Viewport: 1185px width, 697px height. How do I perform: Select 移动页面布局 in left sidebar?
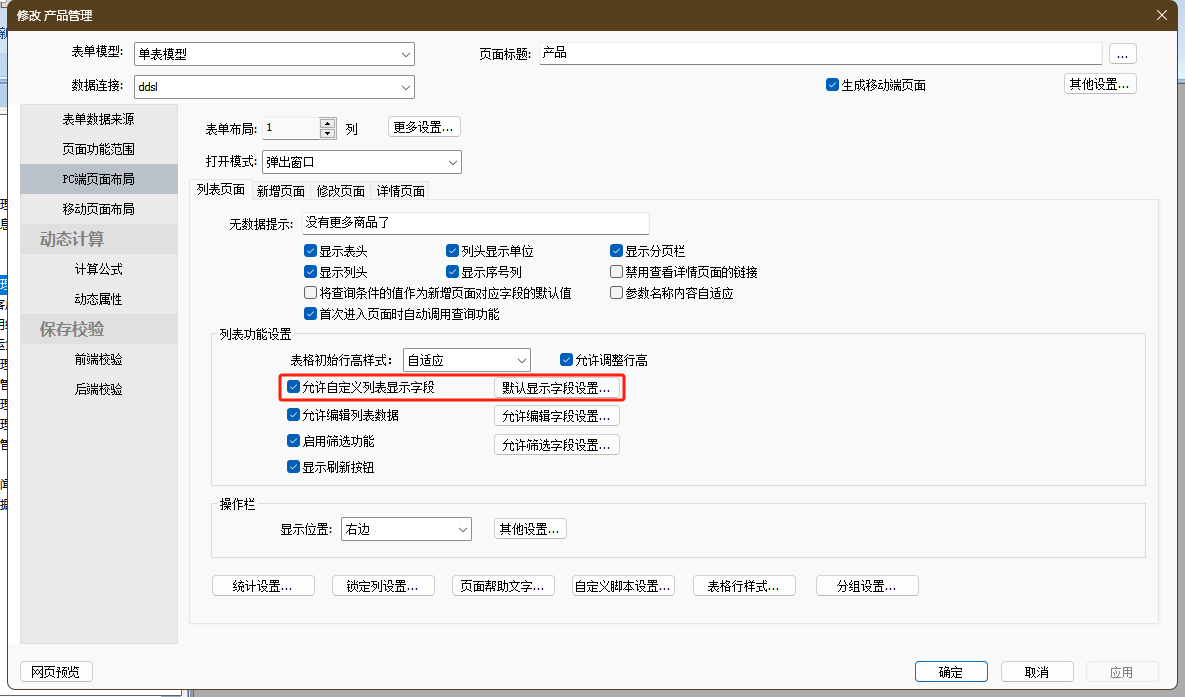(98, 209)
